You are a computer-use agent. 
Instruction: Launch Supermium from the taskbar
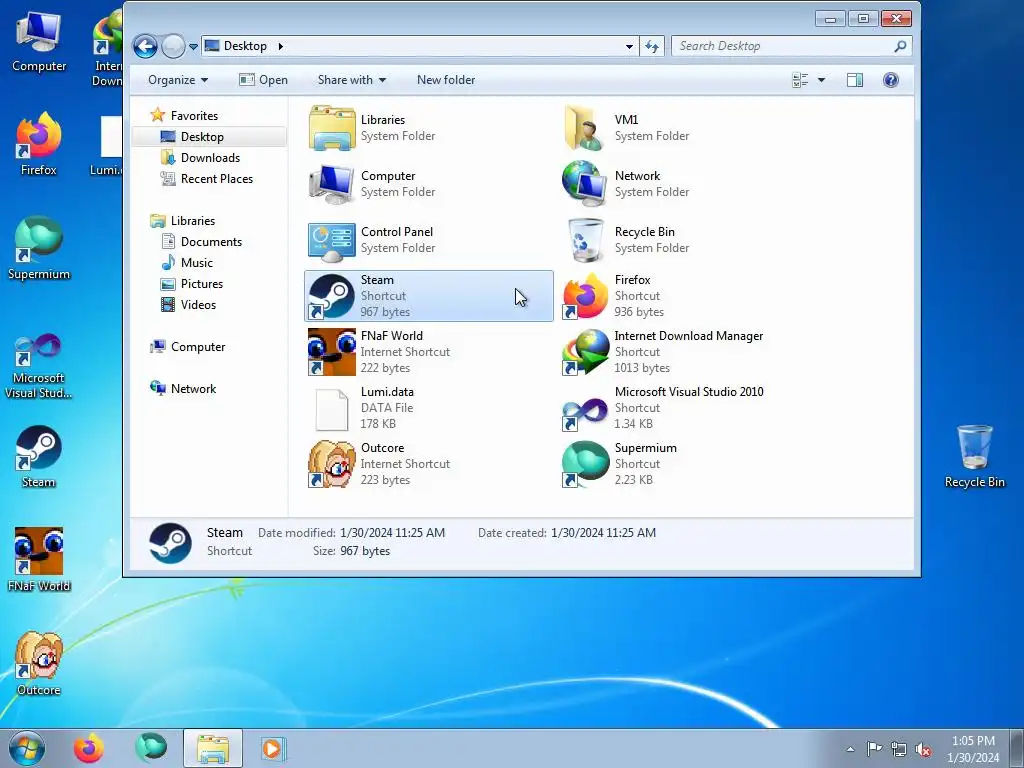151,748
